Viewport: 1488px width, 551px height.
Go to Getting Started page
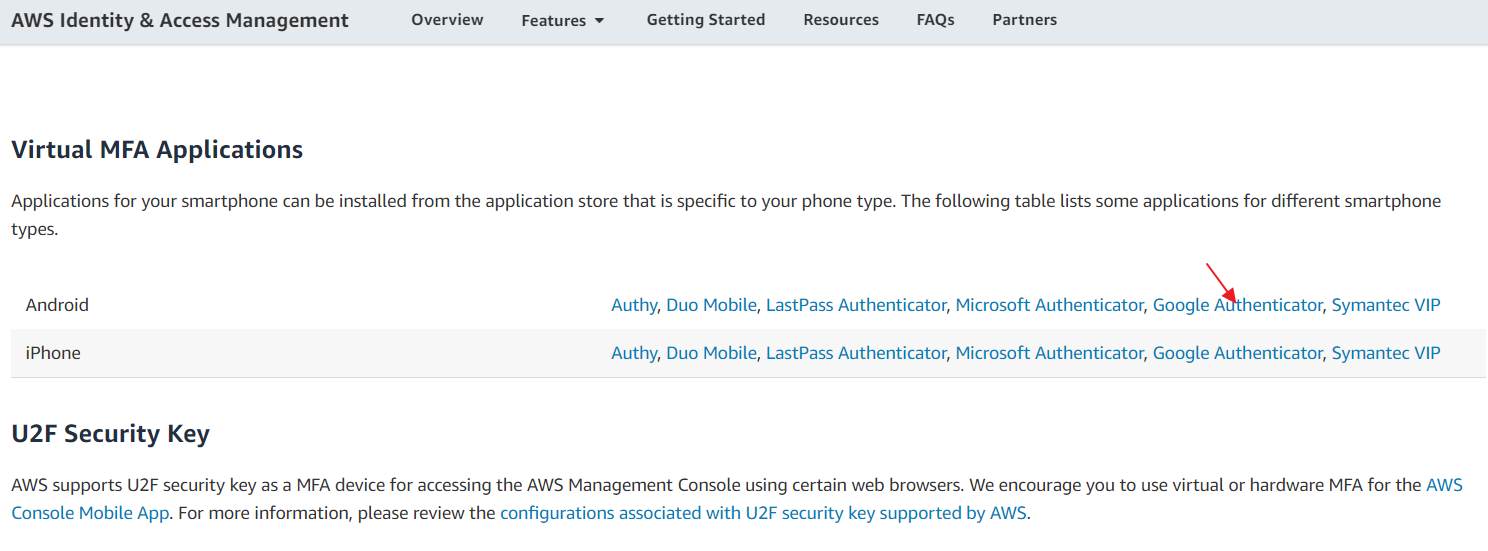(x=705, y=20)
